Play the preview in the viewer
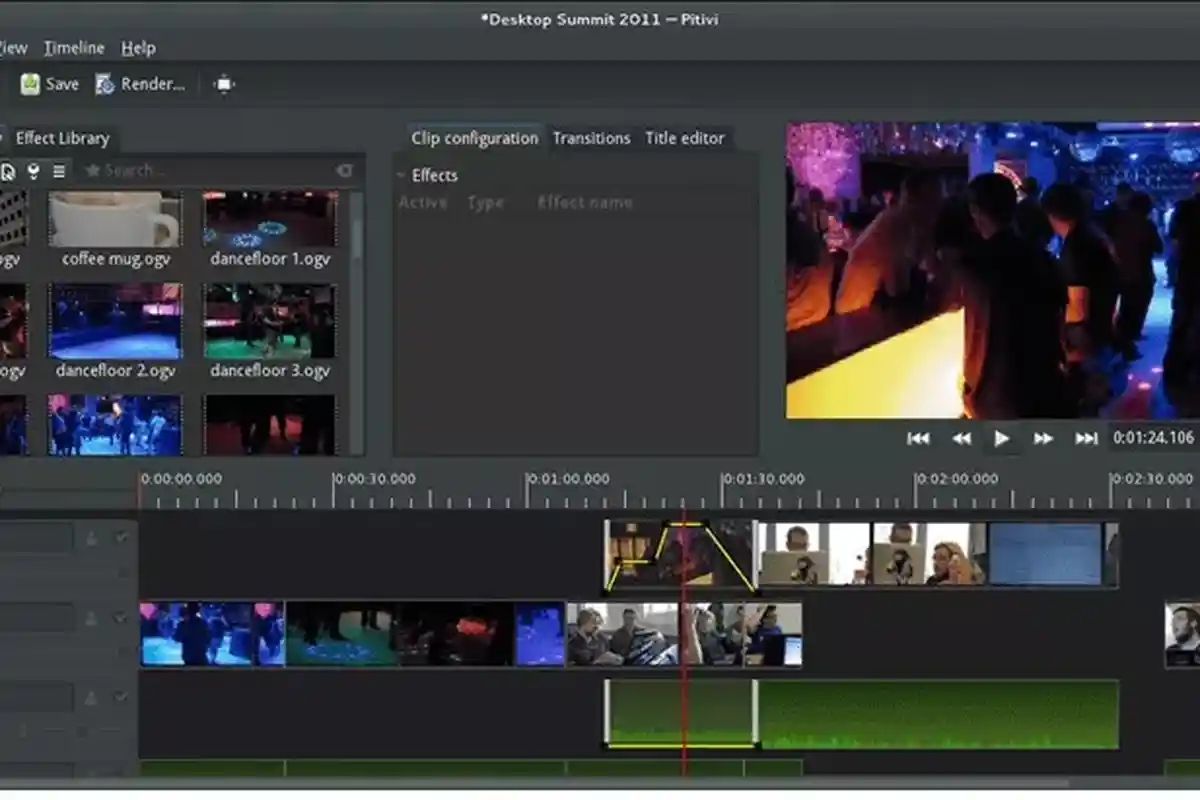Screen dimensions: 1200x800 1002,437
